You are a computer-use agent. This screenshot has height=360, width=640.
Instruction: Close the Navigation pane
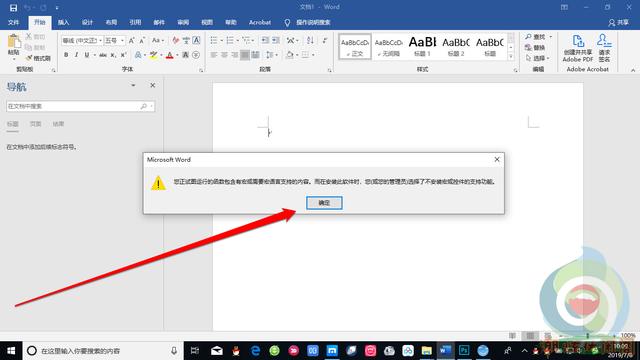click(x=153, y=85)
